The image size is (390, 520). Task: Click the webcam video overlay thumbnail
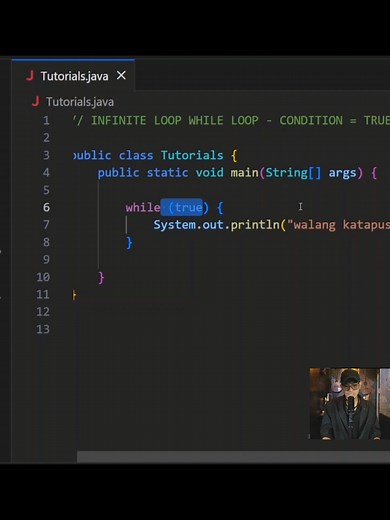tap(350, 403)
